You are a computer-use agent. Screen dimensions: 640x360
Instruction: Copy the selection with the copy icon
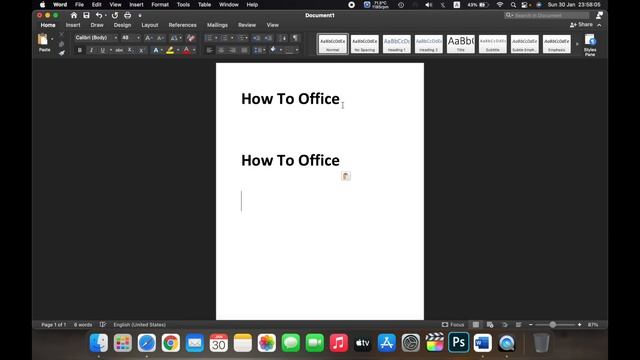coord(62,44)
